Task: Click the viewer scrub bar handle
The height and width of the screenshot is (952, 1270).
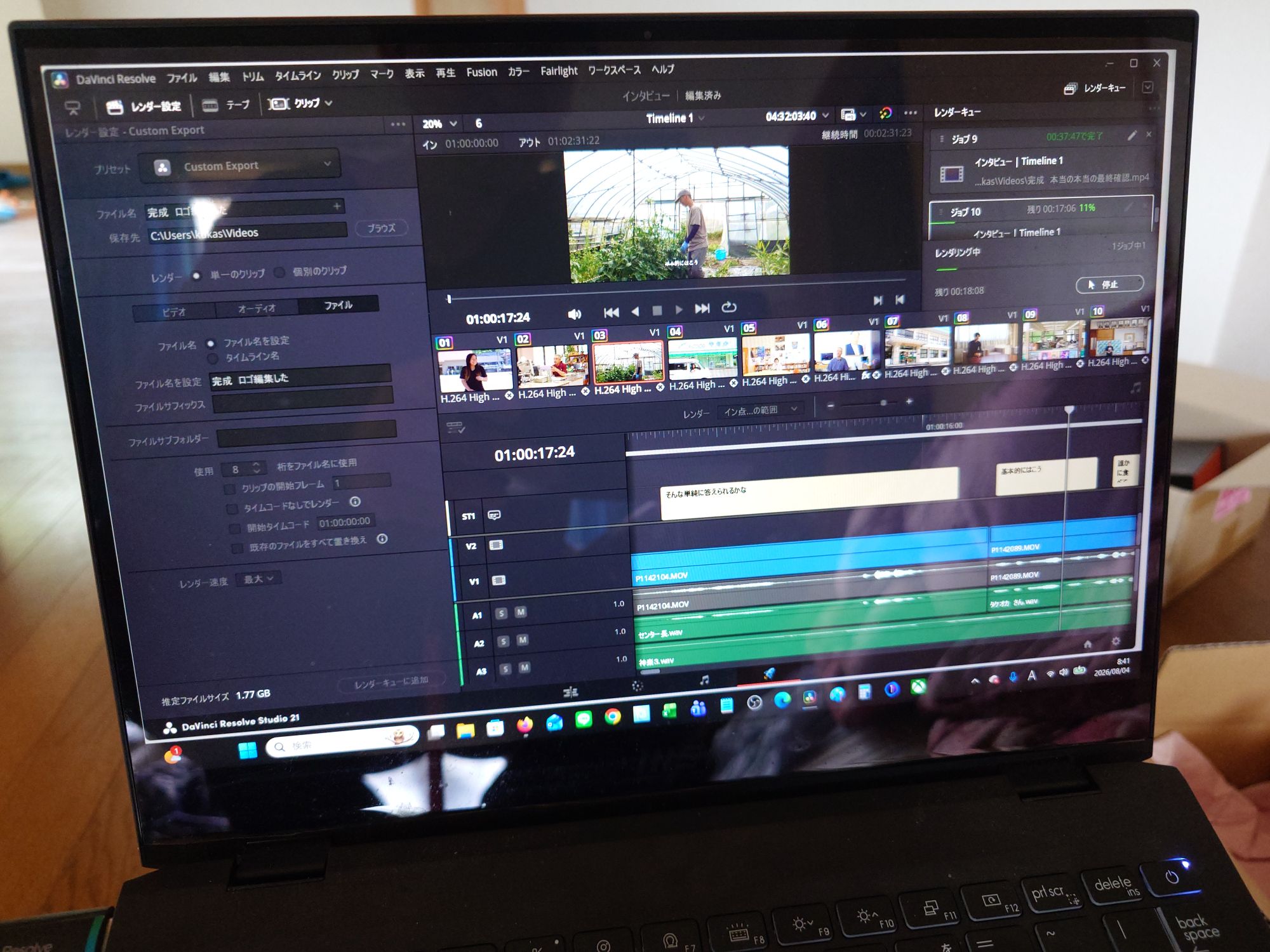Action: 449,298
